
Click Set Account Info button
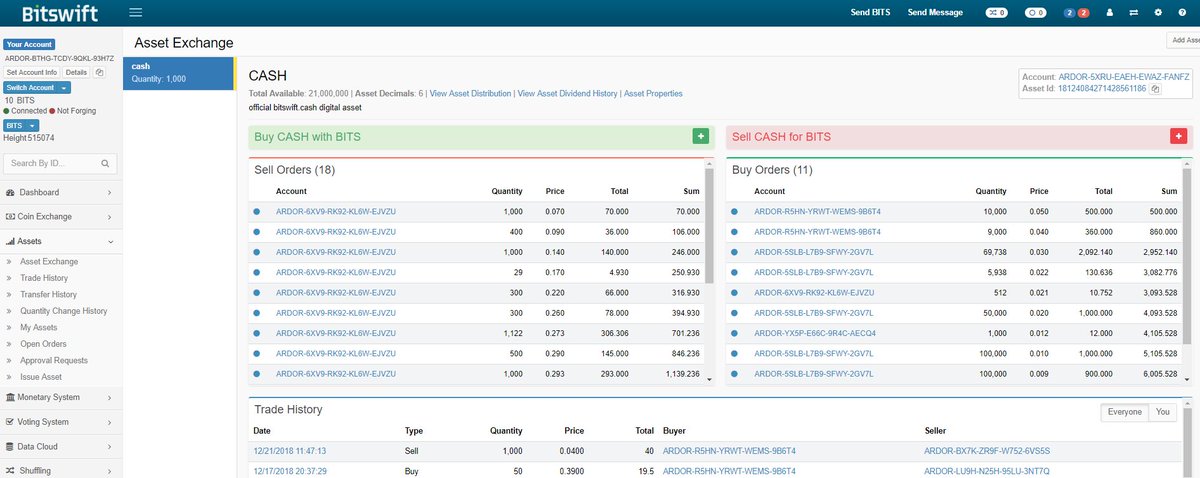[32, 72]
